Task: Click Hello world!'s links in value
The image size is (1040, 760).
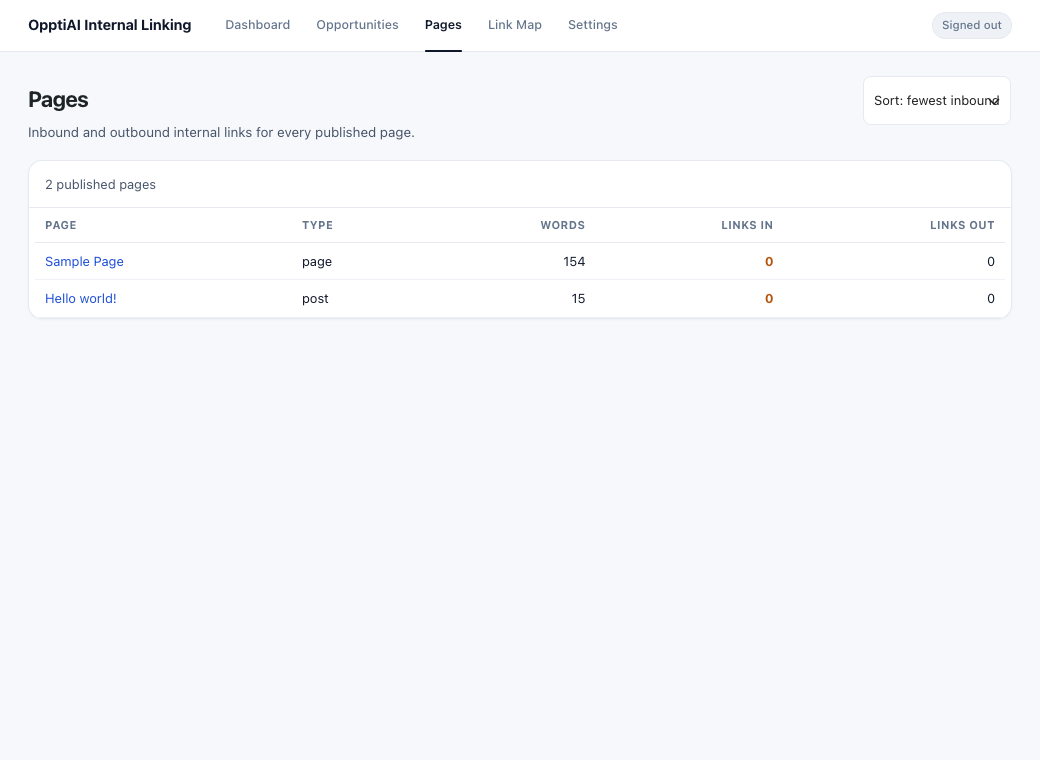Action: (769, 298)
